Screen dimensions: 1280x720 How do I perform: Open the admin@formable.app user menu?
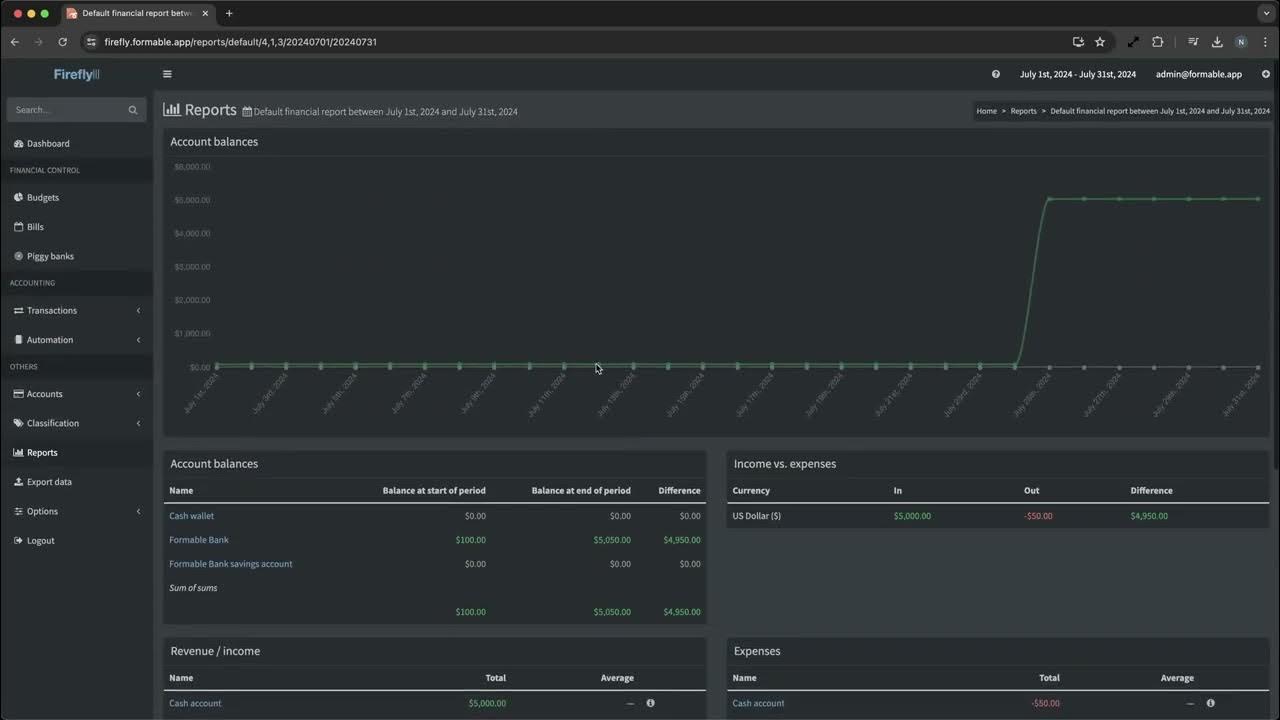pyautogui.click(x=1198, y=74)
